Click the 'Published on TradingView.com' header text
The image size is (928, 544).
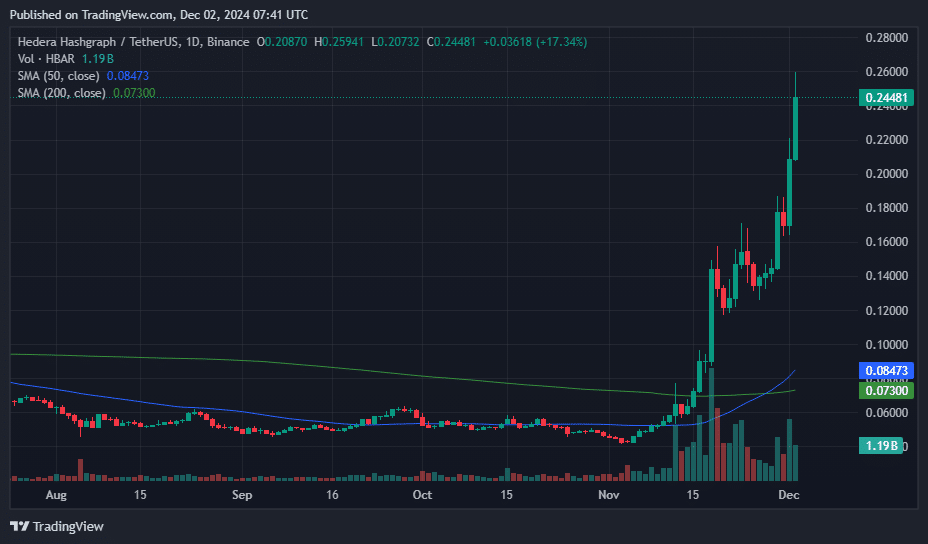[x=92, y=15]
